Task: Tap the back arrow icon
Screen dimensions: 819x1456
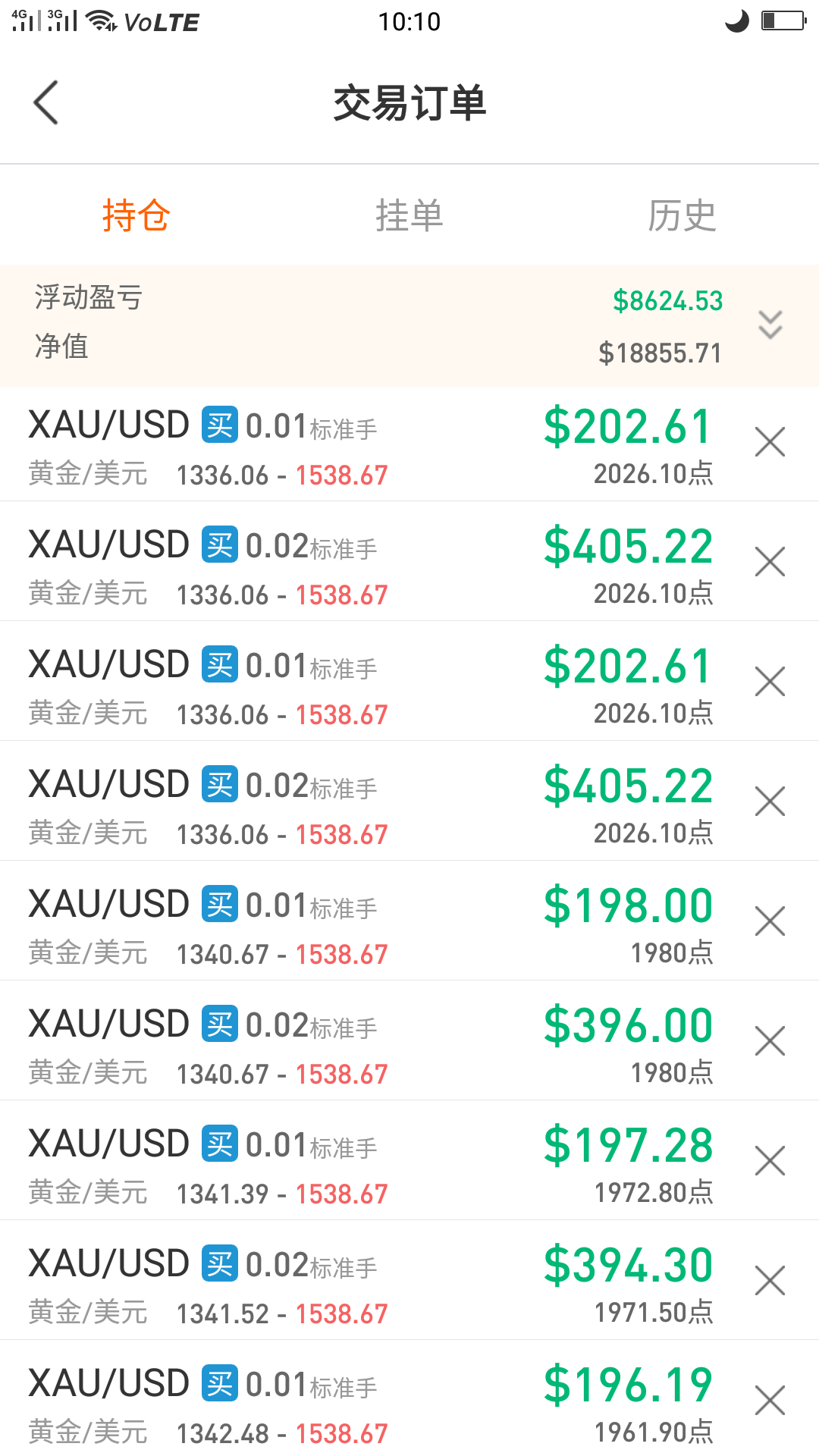Action: click(46, 102)
